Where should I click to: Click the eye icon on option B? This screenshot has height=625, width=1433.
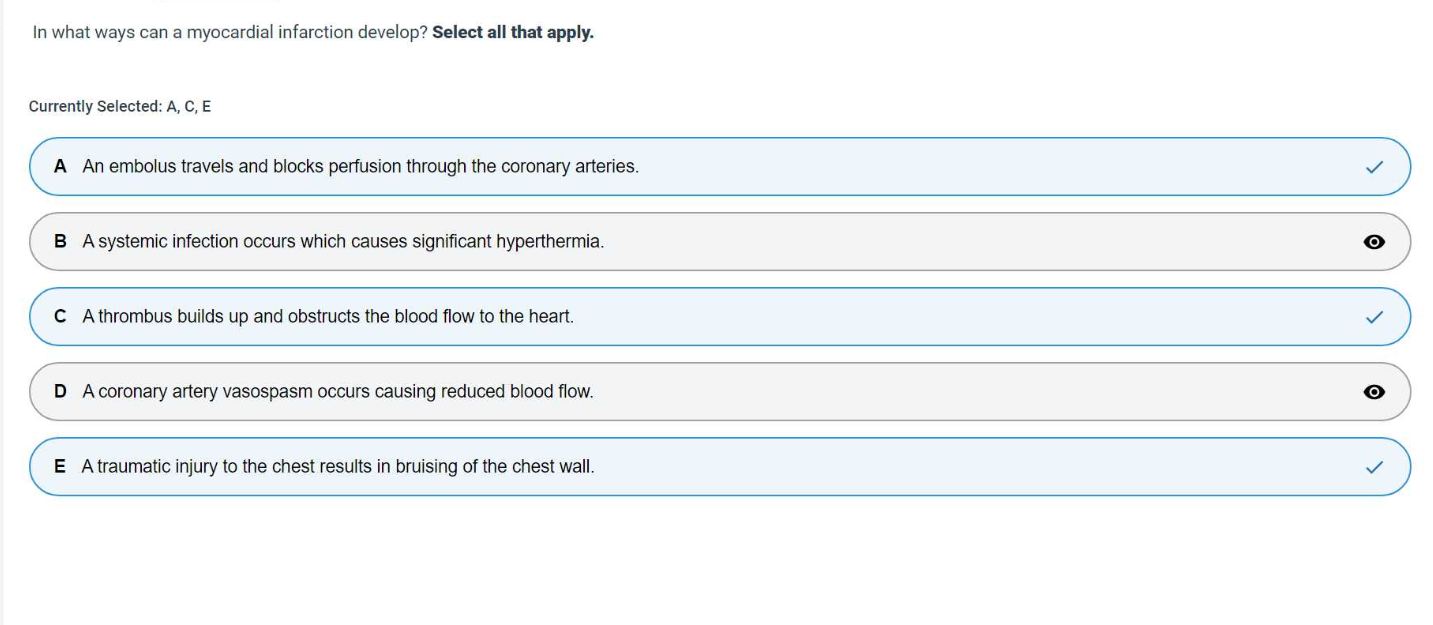coord(1374,242)
